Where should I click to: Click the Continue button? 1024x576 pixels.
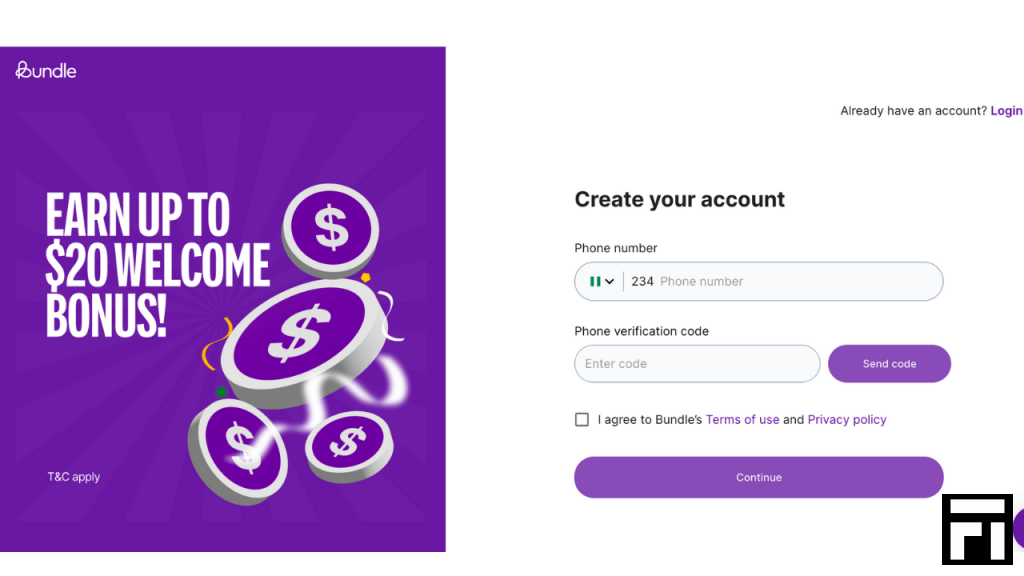tap(758, 477)
